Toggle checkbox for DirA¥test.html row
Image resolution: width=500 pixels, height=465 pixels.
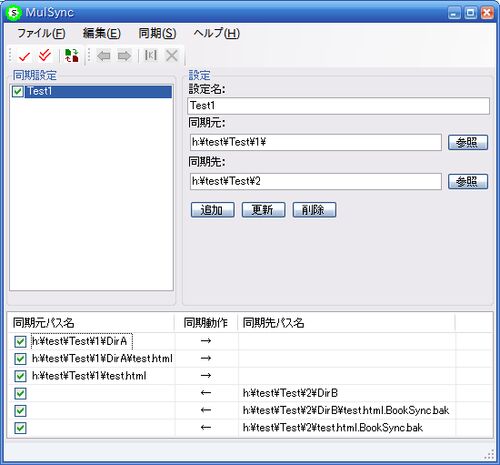click(x=20, y=359)
